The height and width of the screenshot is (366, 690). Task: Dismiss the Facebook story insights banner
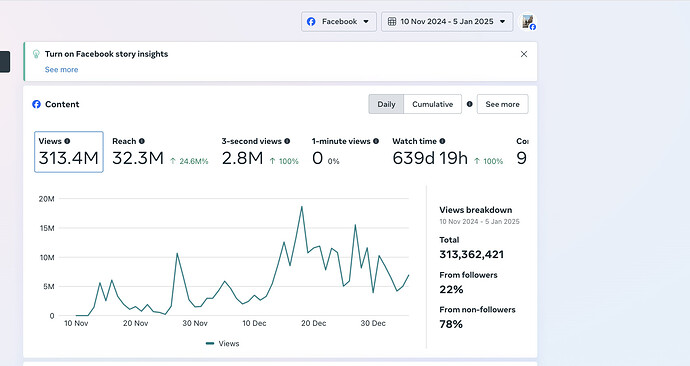(x=524, y=54)
